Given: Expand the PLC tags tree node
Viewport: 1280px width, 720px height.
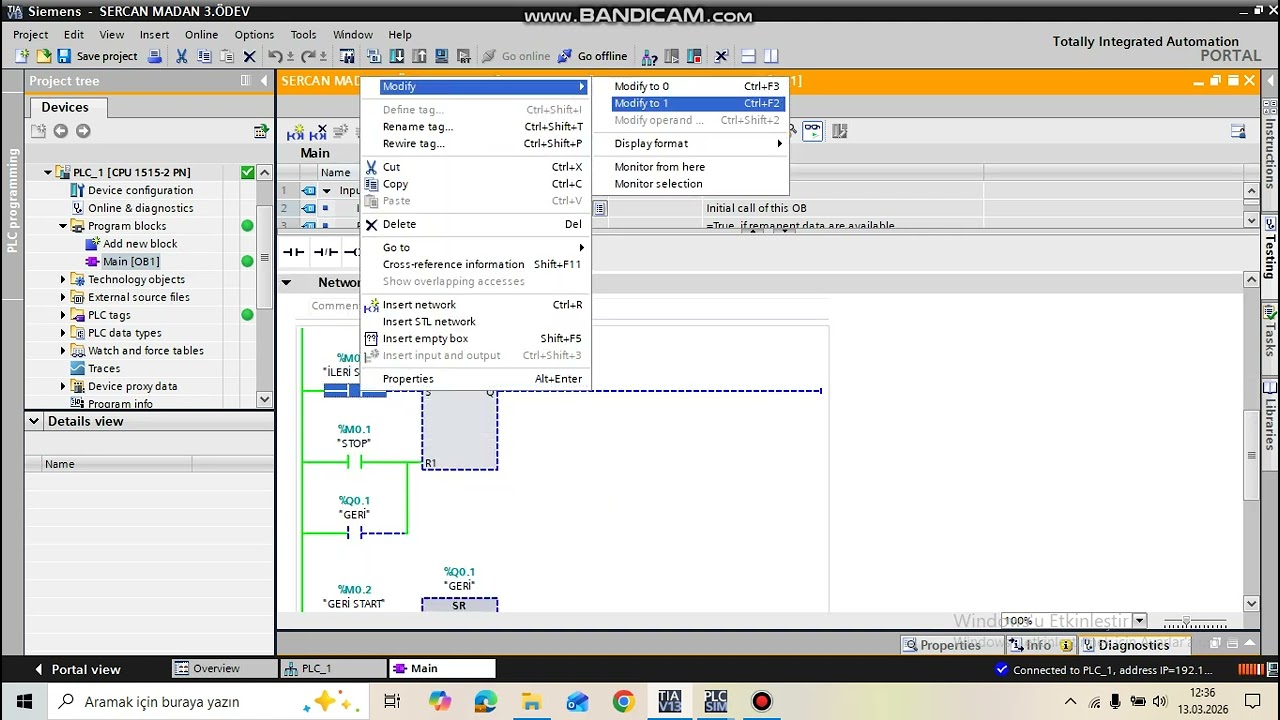Looking at the screenshot, I should 63,315.
